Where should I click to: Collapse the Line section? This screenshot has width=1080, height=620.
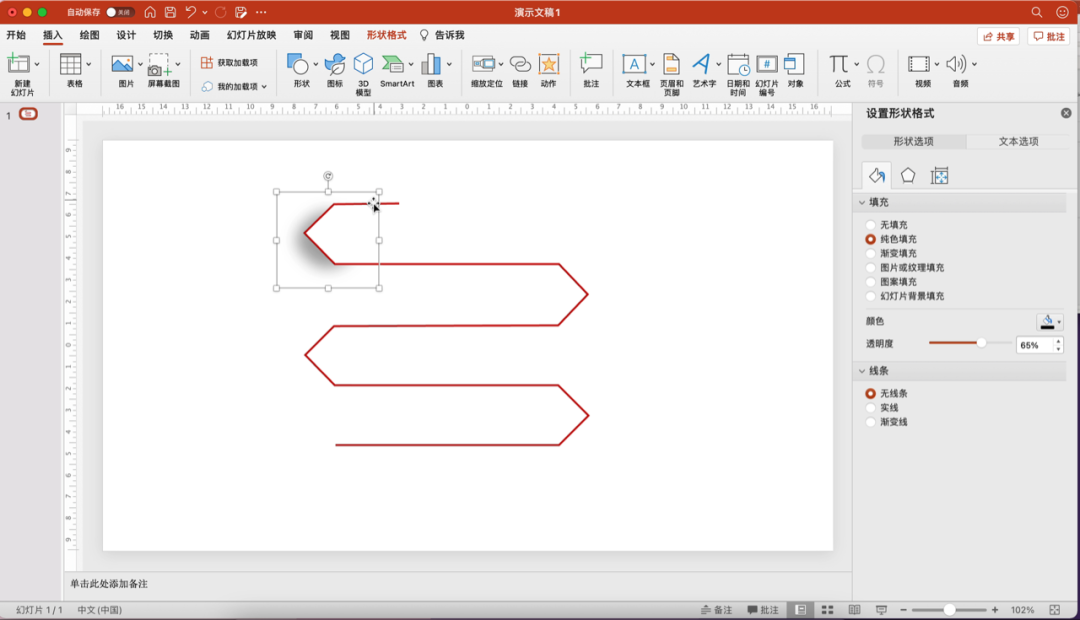click(862, 371)
